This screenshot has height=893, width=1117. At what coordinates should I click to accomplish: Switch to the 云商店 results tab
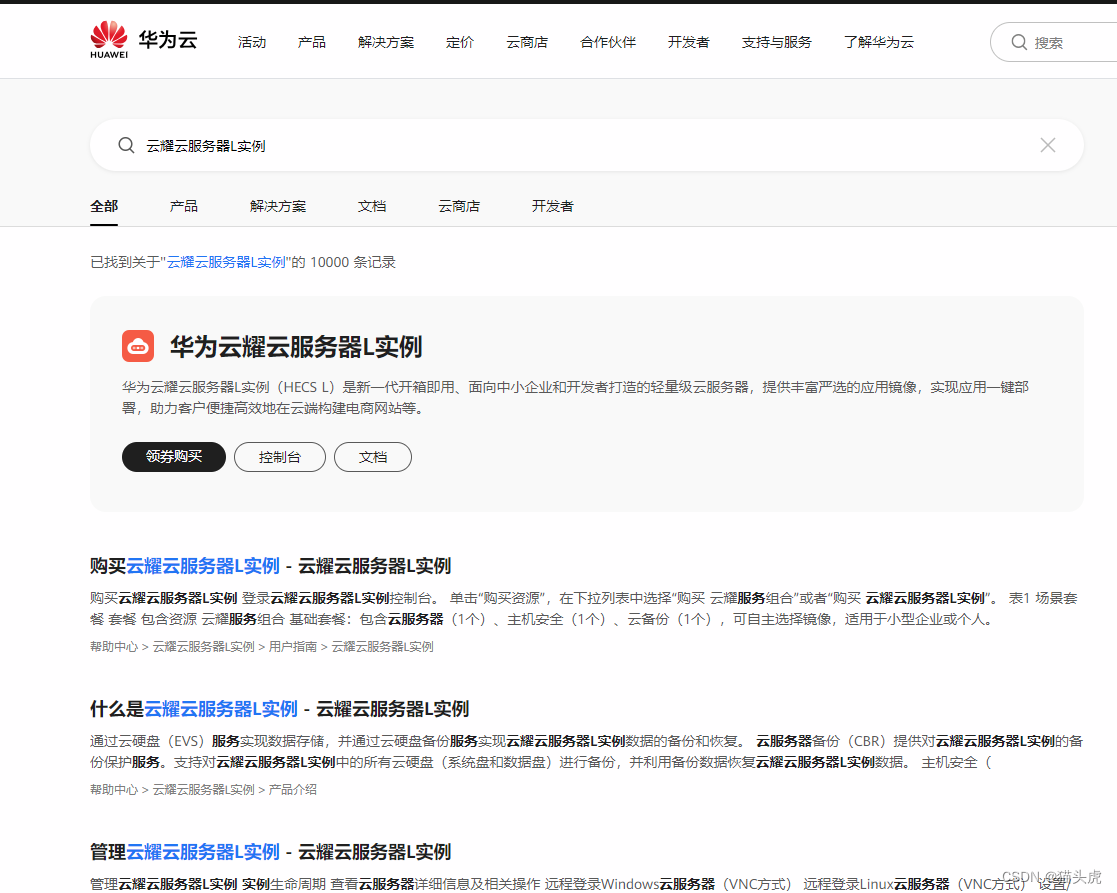[x=459, y=206]
